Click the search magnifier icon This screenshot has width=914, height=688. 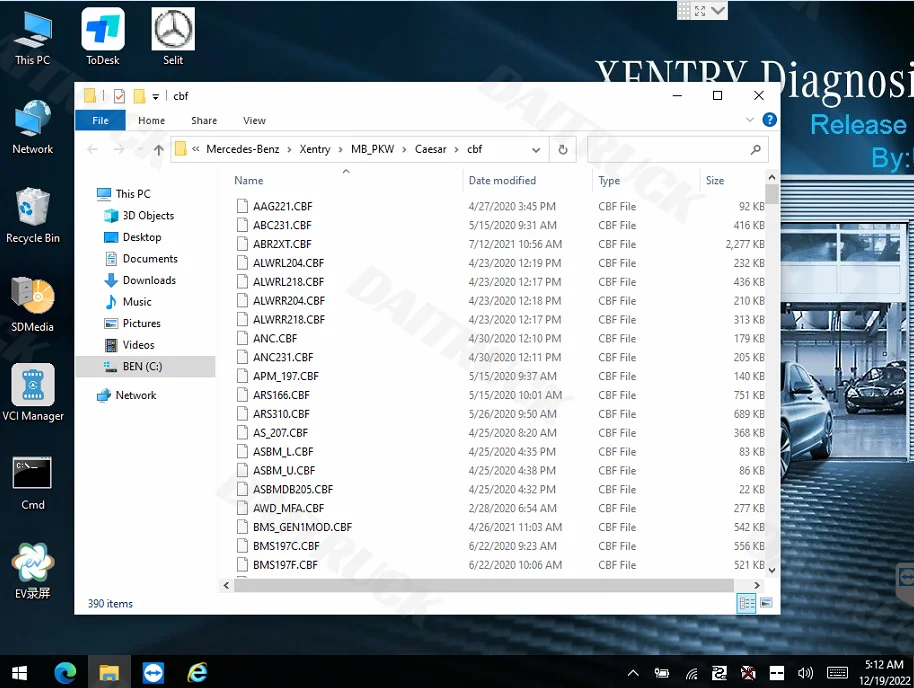tap(755, 149)
